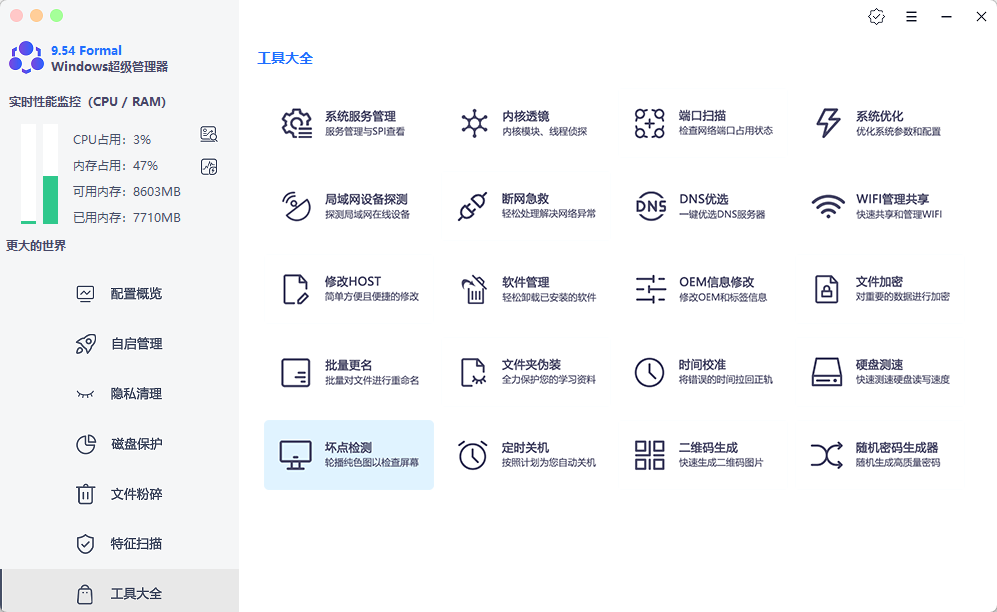997x612 pixels.
Task: Click the 二维码生成 QR code icon
Action: tap(649, 455)
